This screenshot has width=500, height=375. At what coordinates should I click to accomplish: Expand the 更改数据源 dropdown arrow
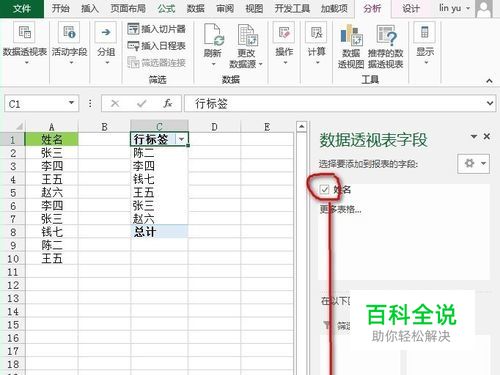click(x=261, y=64)
